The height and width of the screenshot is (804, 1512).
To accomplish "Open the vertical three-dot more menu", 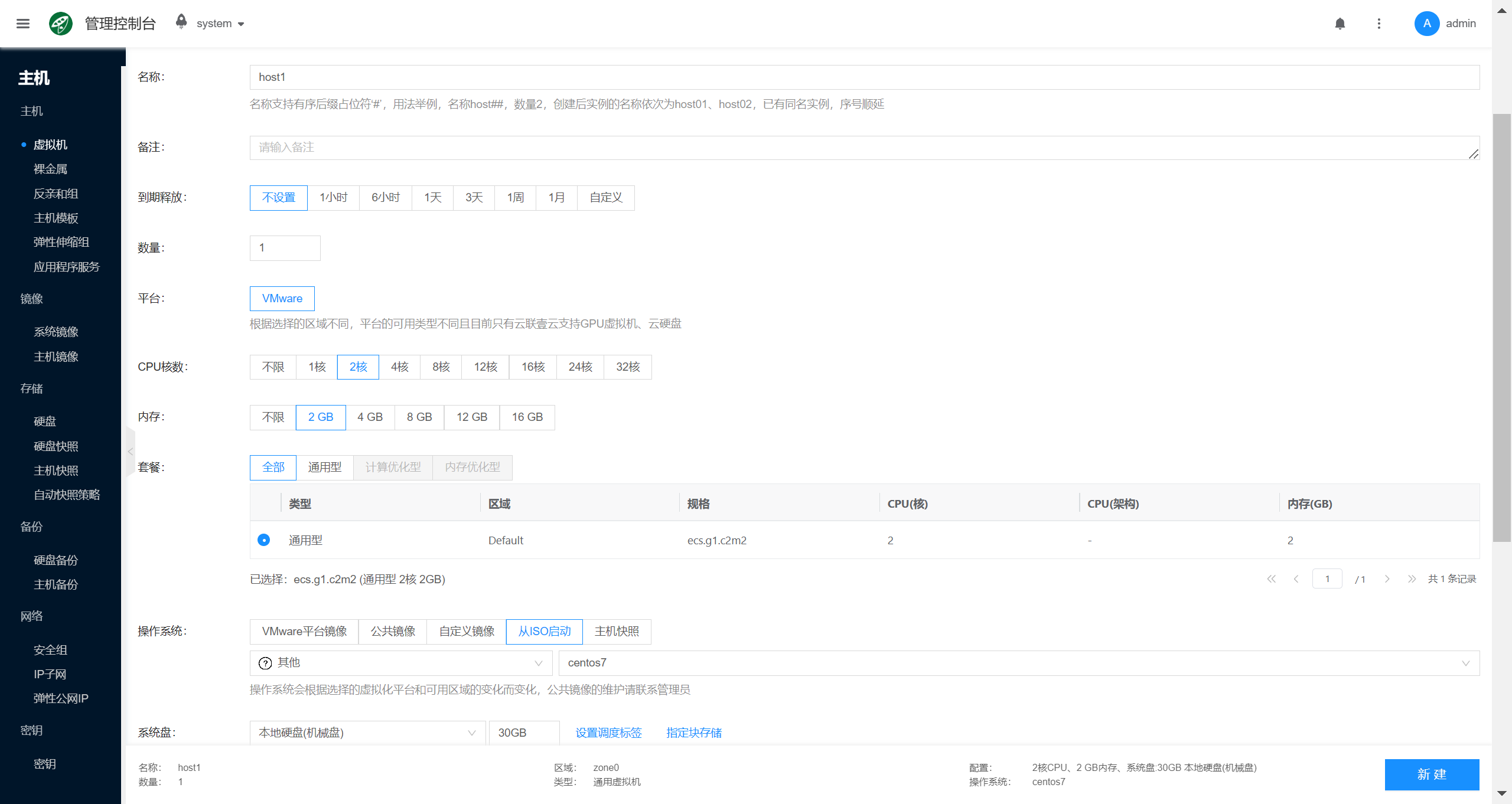I will pyautogui.click(x=1379, y=24).
